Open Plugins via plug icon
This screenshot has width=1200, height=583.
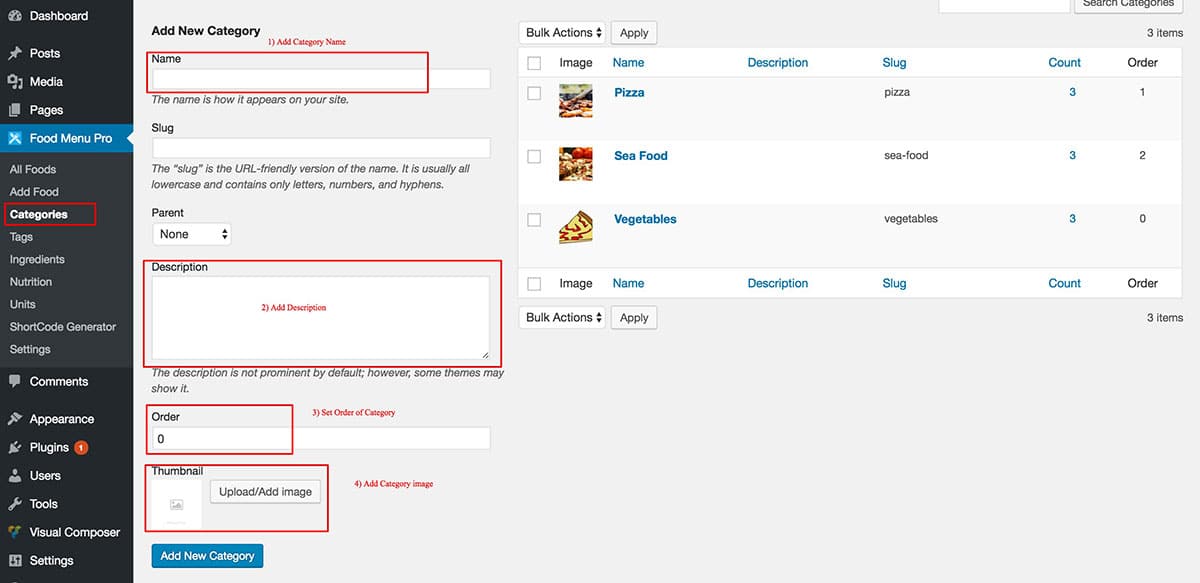15,447
